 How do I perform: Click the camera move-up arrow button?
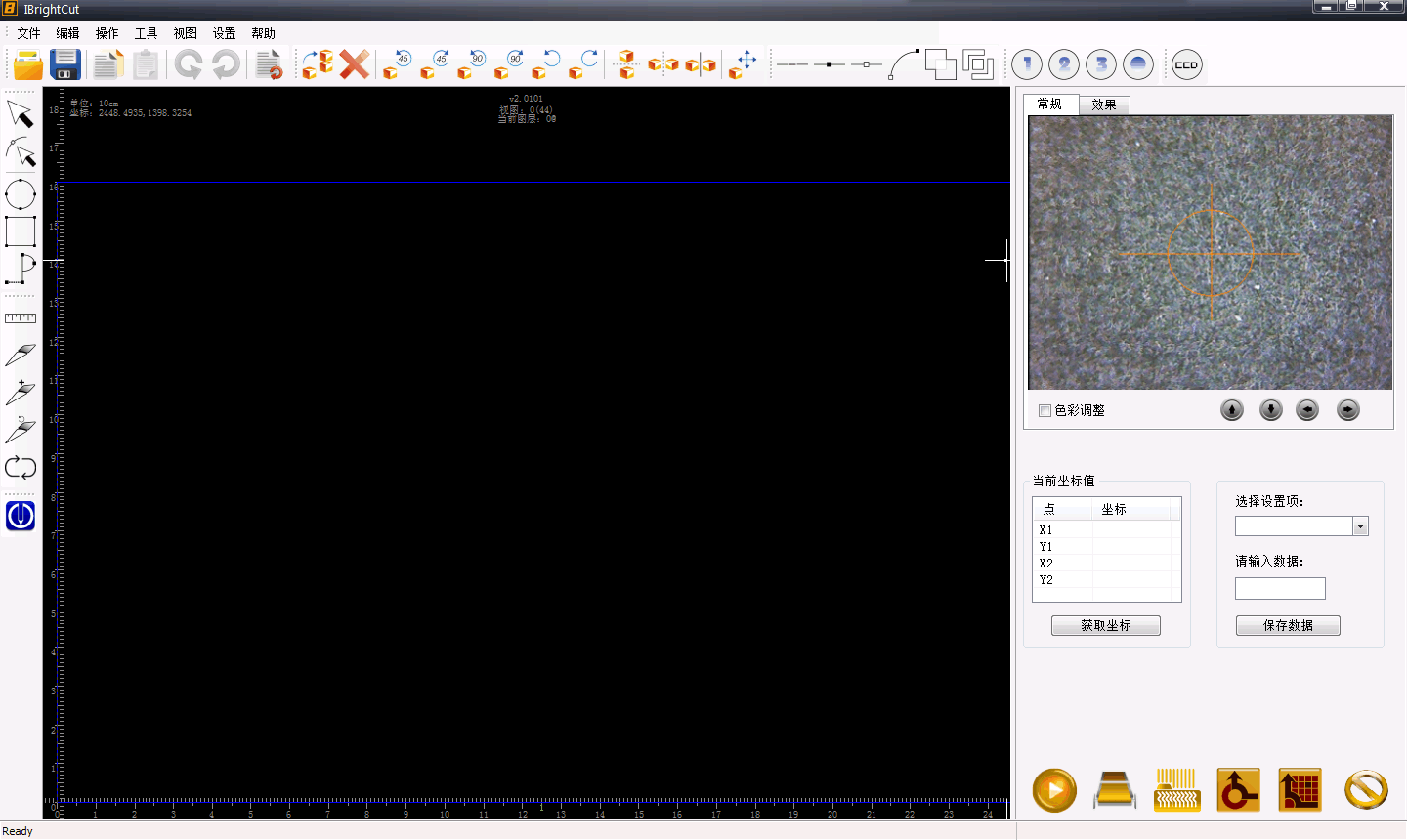pyautogui.click(x=1232, y=410)
